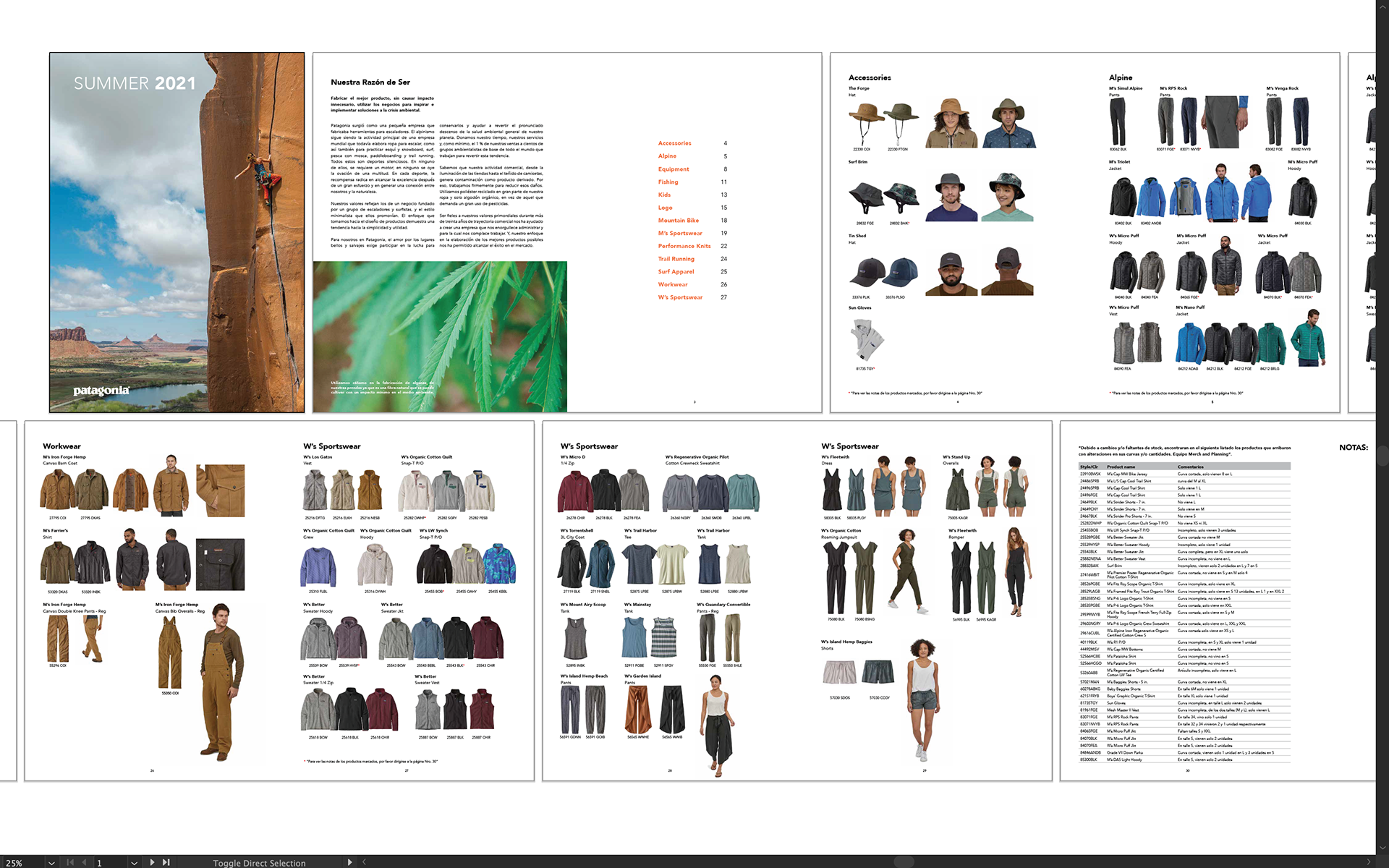Screen dimensions: 1389x868
Task: Open status bar options arrow
Action: [x=350, y=862]
